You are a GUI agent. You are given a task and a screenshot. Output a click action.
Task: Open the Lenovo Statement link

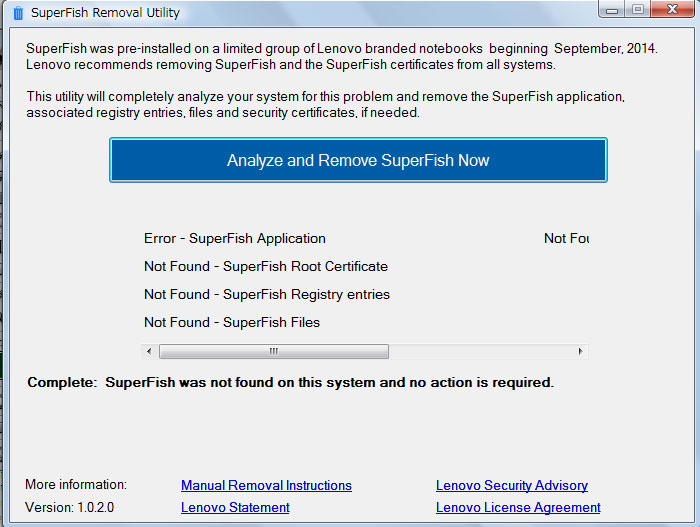pos(235,508)
